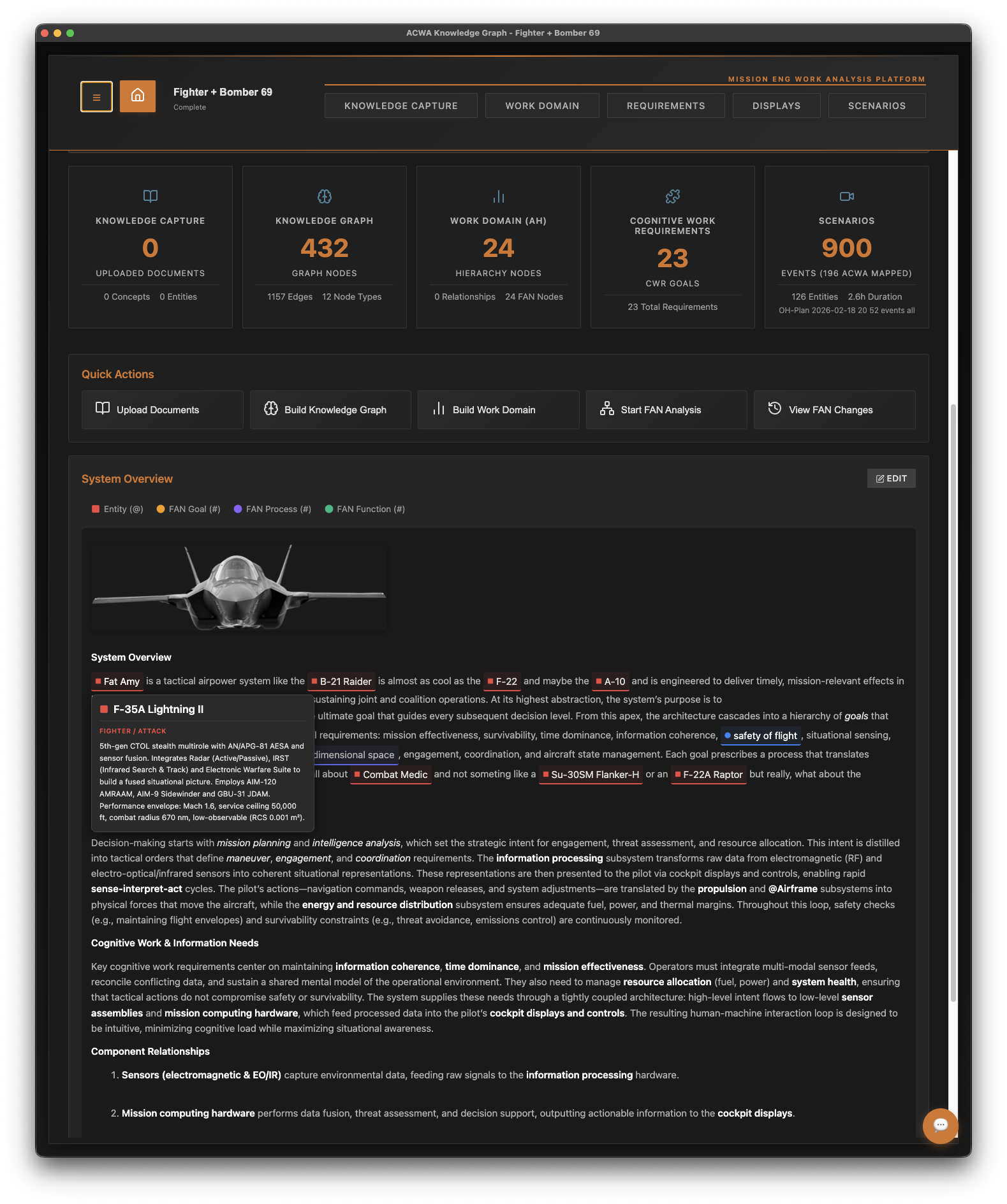Click the 'Component Relationships' heading

[151, 1052]
